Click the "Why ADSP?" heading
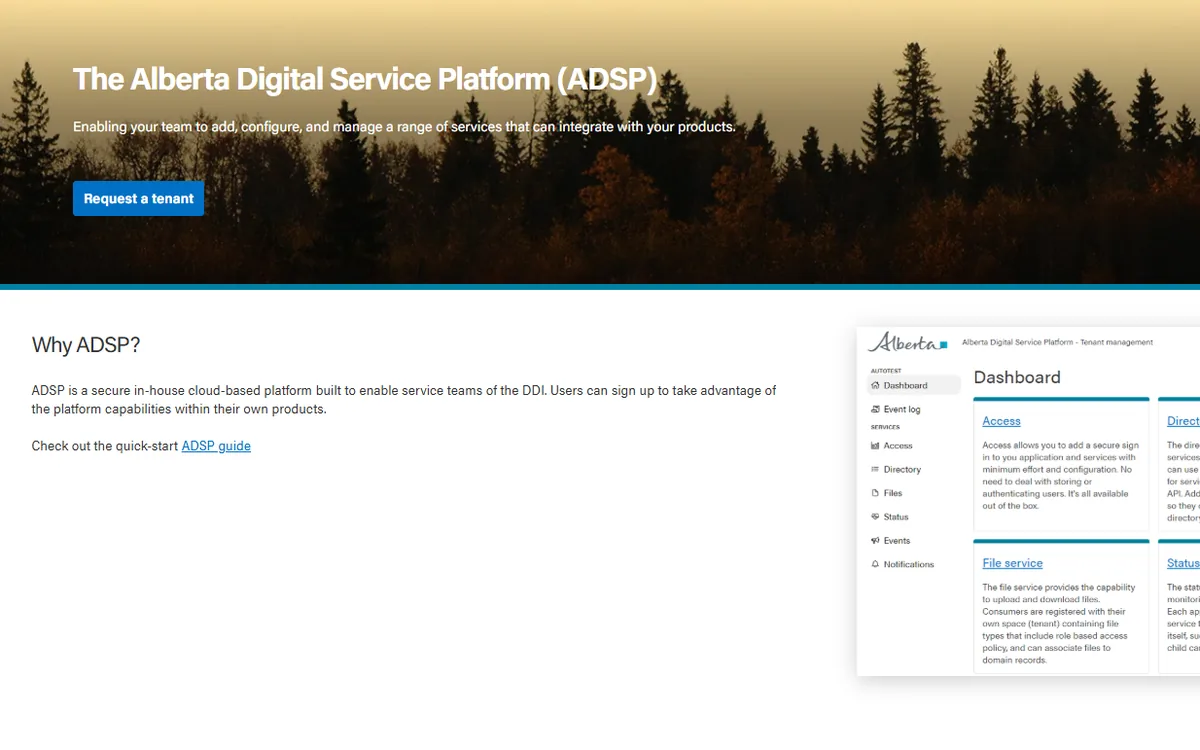This screenshot has width=1200, height=750. [86, 345]
